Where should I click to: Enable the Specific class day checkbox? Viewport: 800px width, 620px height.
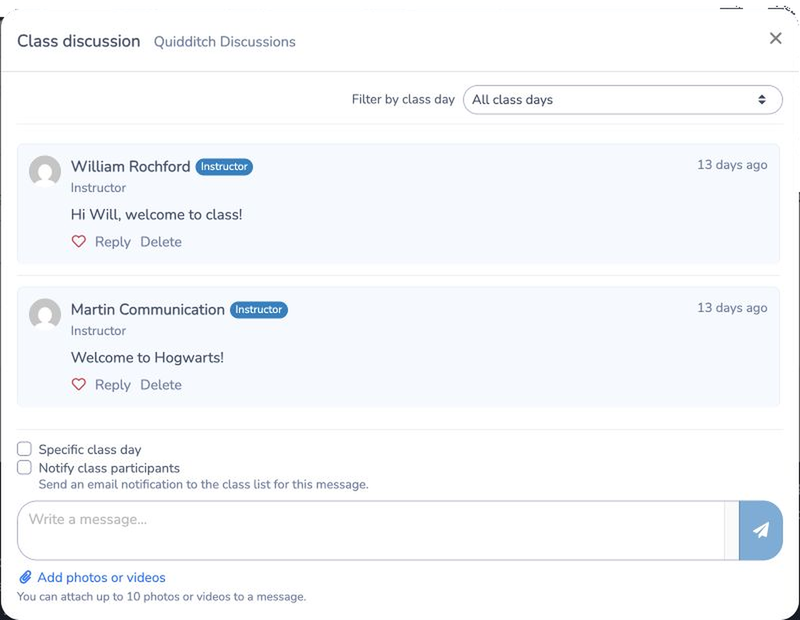(x=24, y=449)
